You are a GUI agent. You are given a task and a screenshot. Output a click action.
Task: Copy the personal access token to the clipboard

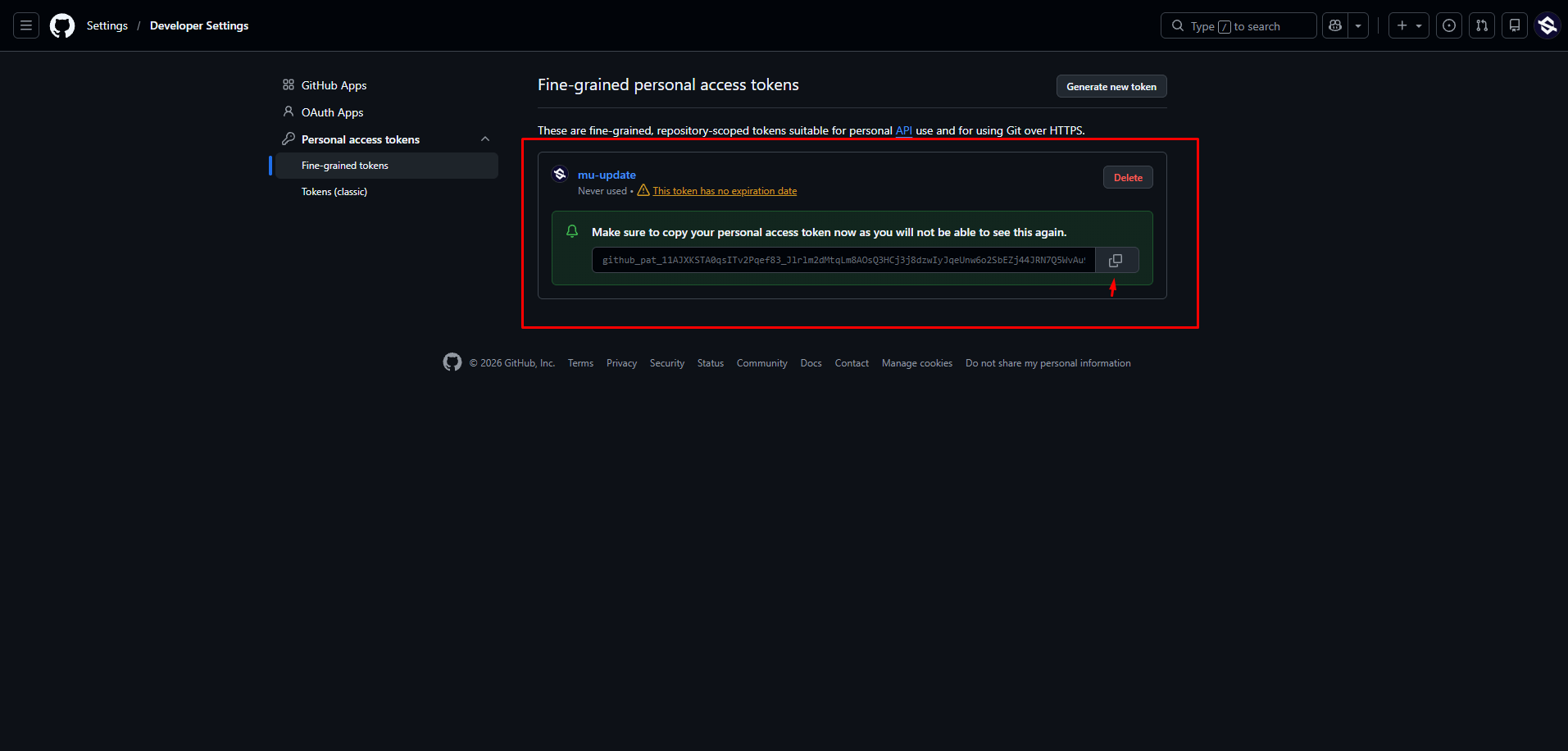(x=1116, y=260)
